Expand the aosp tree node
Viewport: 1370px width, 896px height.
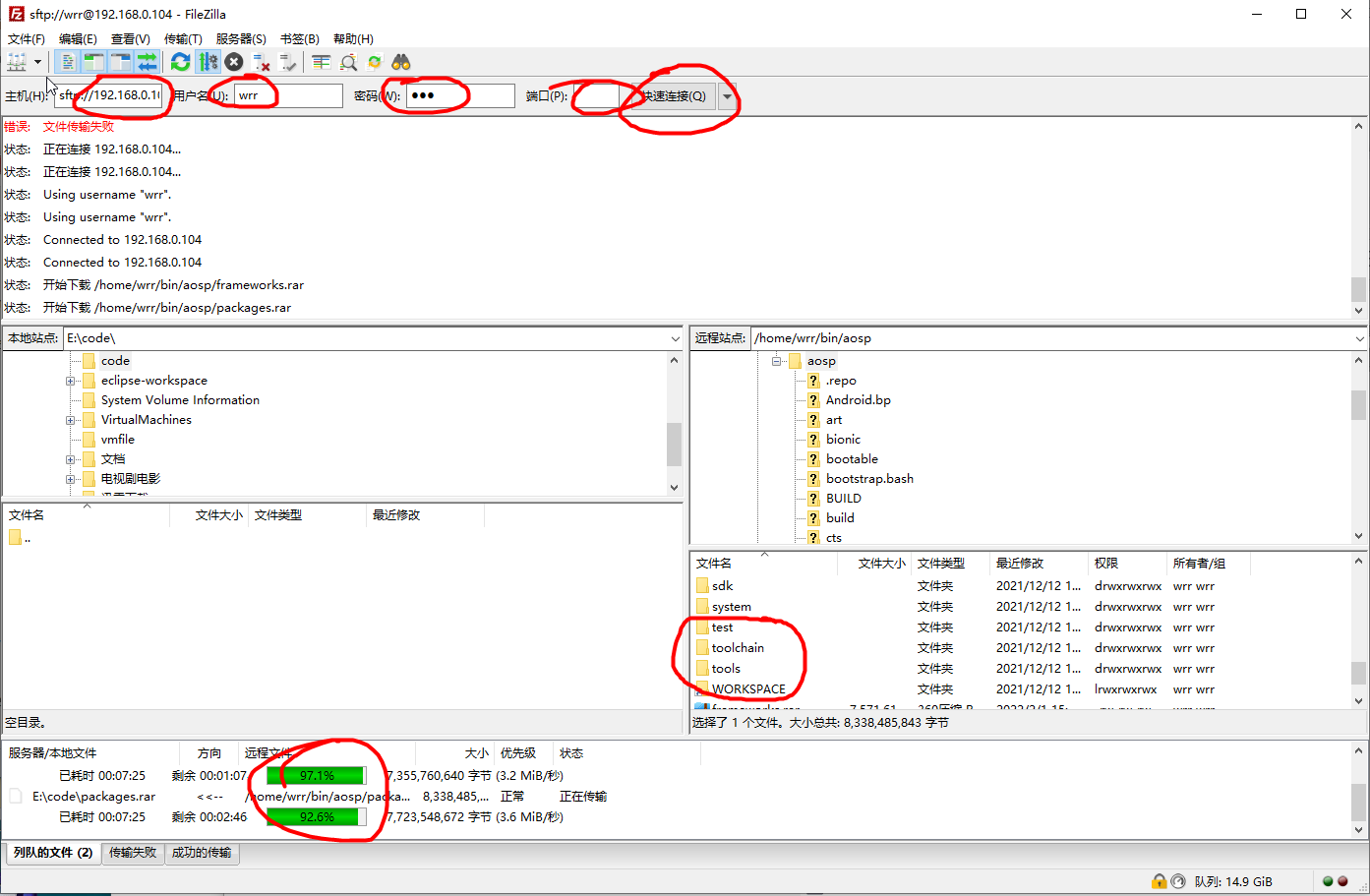click(777, 360)
